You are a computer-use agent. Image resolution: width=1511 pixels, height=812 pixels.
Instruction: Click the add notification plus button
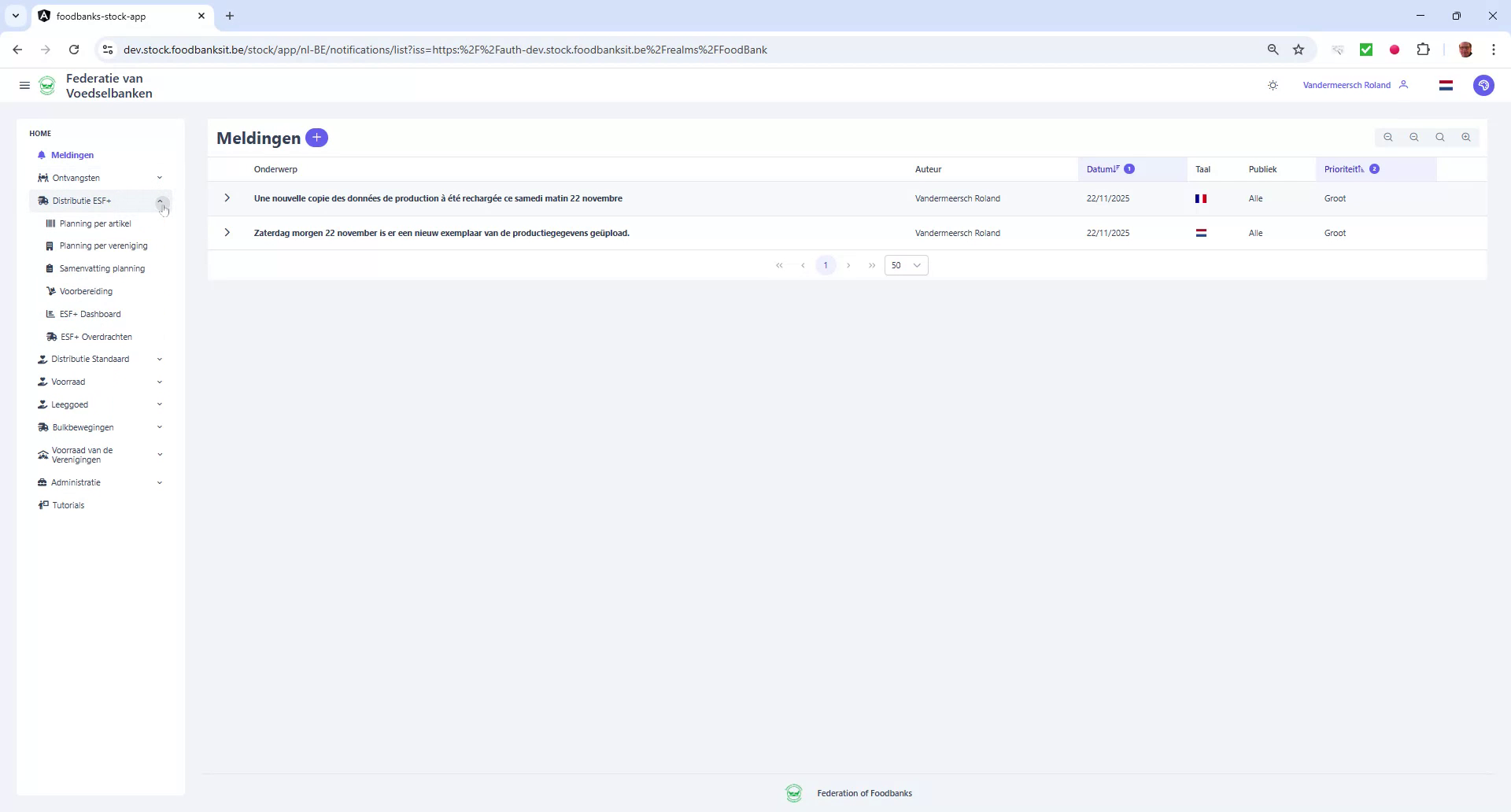(316, 138)
